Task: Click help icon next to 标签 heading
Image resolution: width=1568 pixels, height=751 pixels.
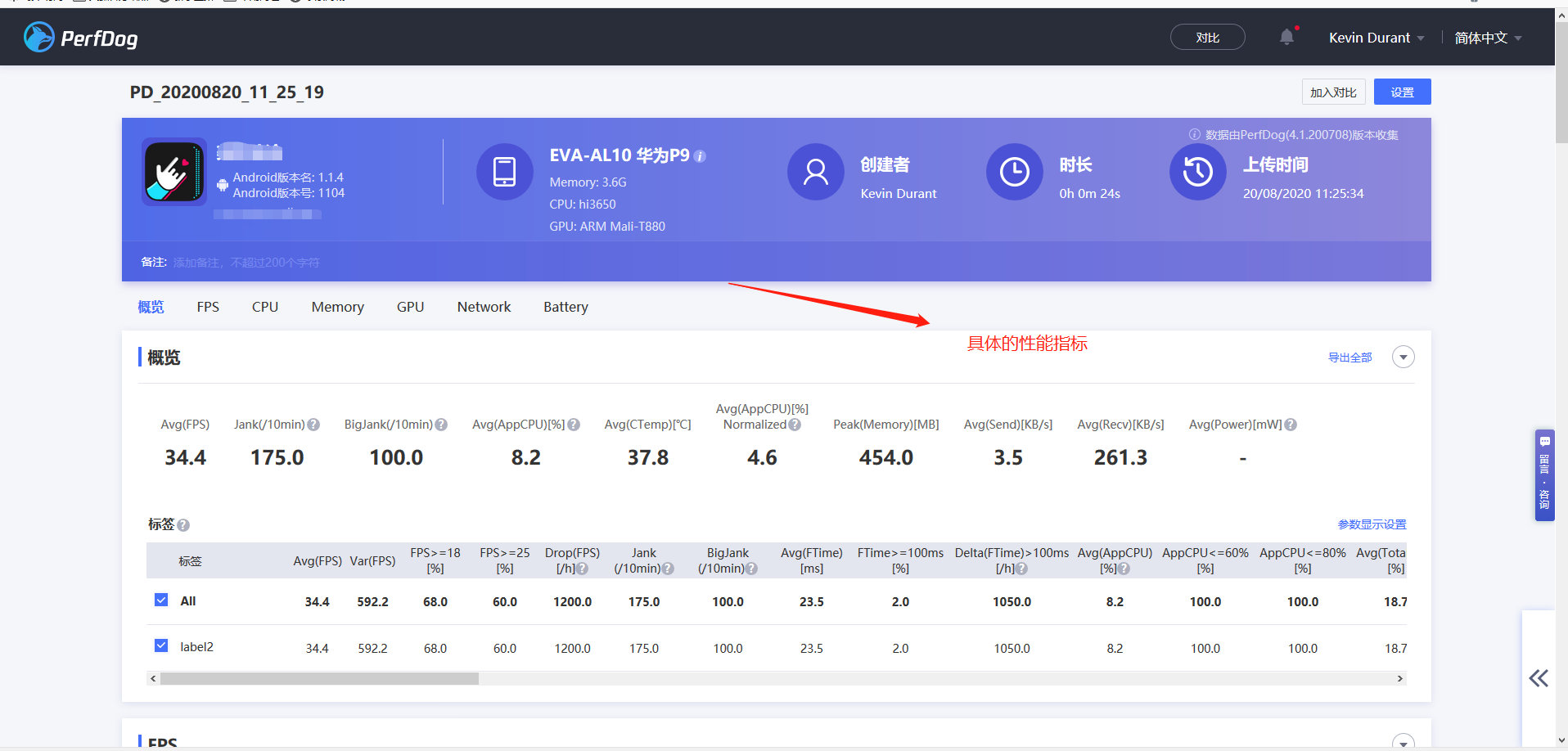Action: [183, 525]
